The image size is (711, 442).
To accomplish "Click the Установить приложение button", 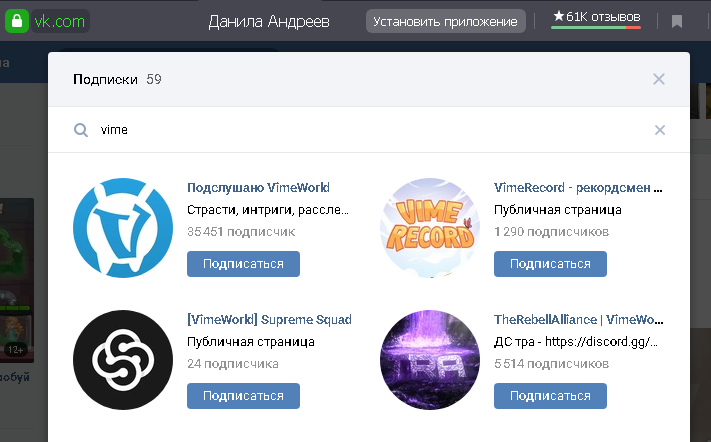I will [445, 21].
